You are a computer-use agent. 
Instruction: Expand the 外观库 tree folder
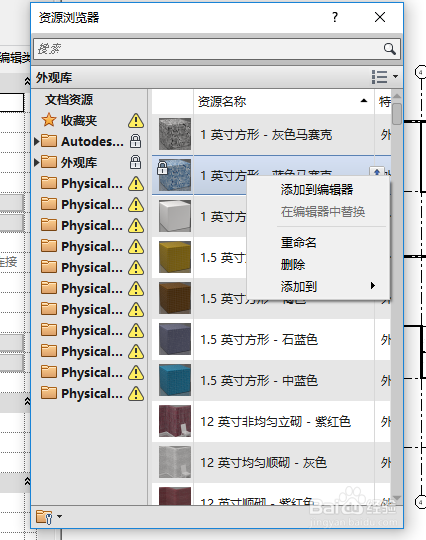pyautogui.click(x=37, y=162)
